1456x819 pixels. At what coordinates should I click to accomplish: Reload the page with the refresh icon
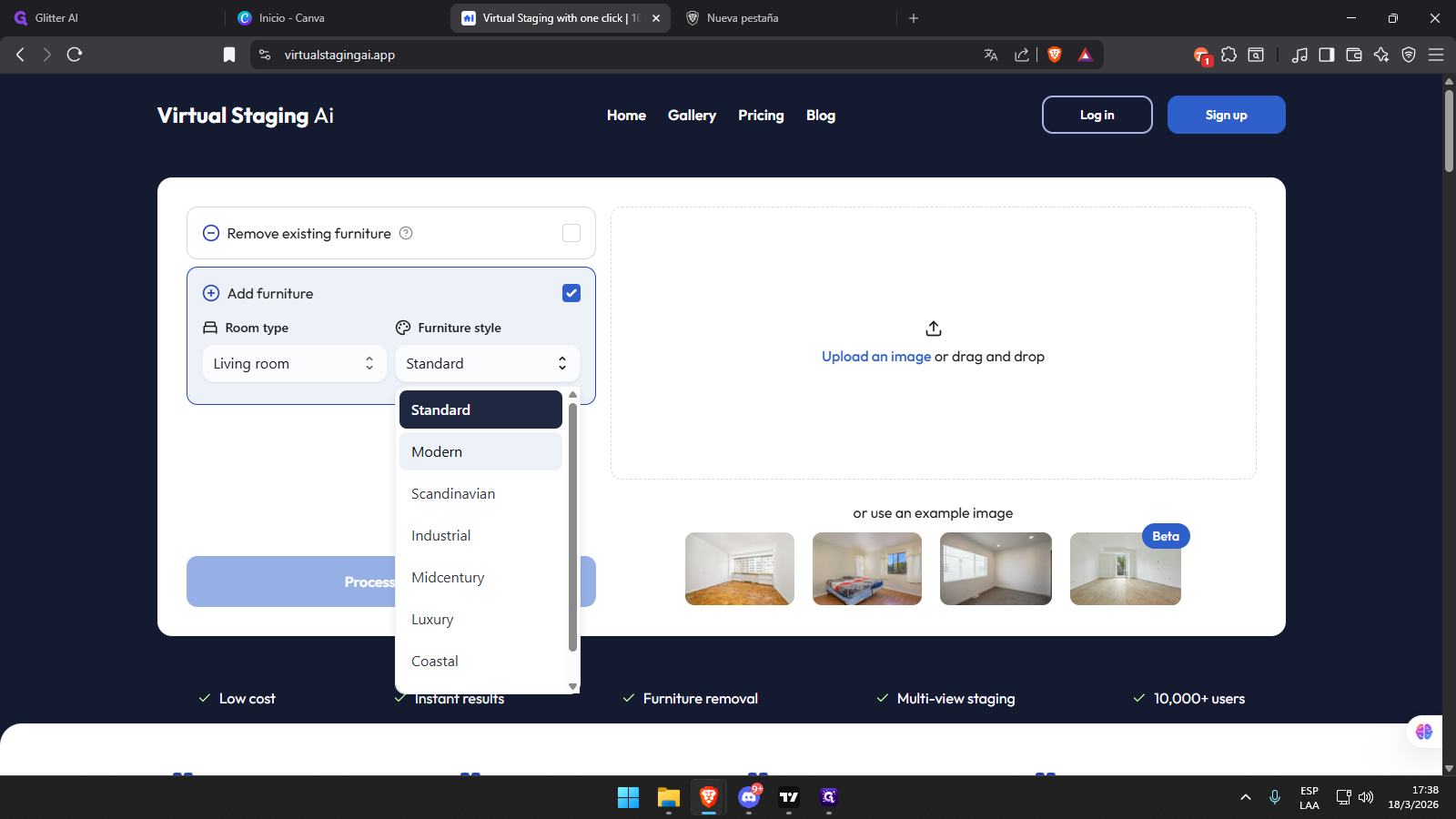tap(75, 55)
